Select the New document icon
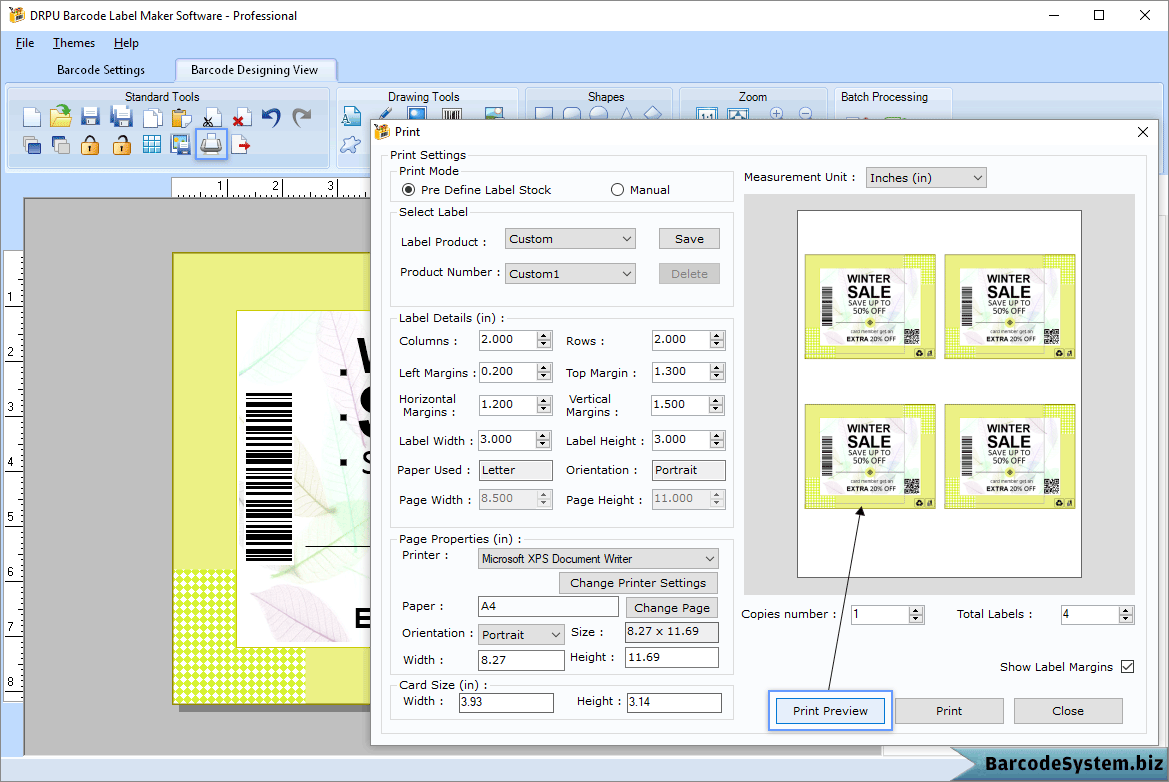The image size is (1169, 782). pos(31,117)
